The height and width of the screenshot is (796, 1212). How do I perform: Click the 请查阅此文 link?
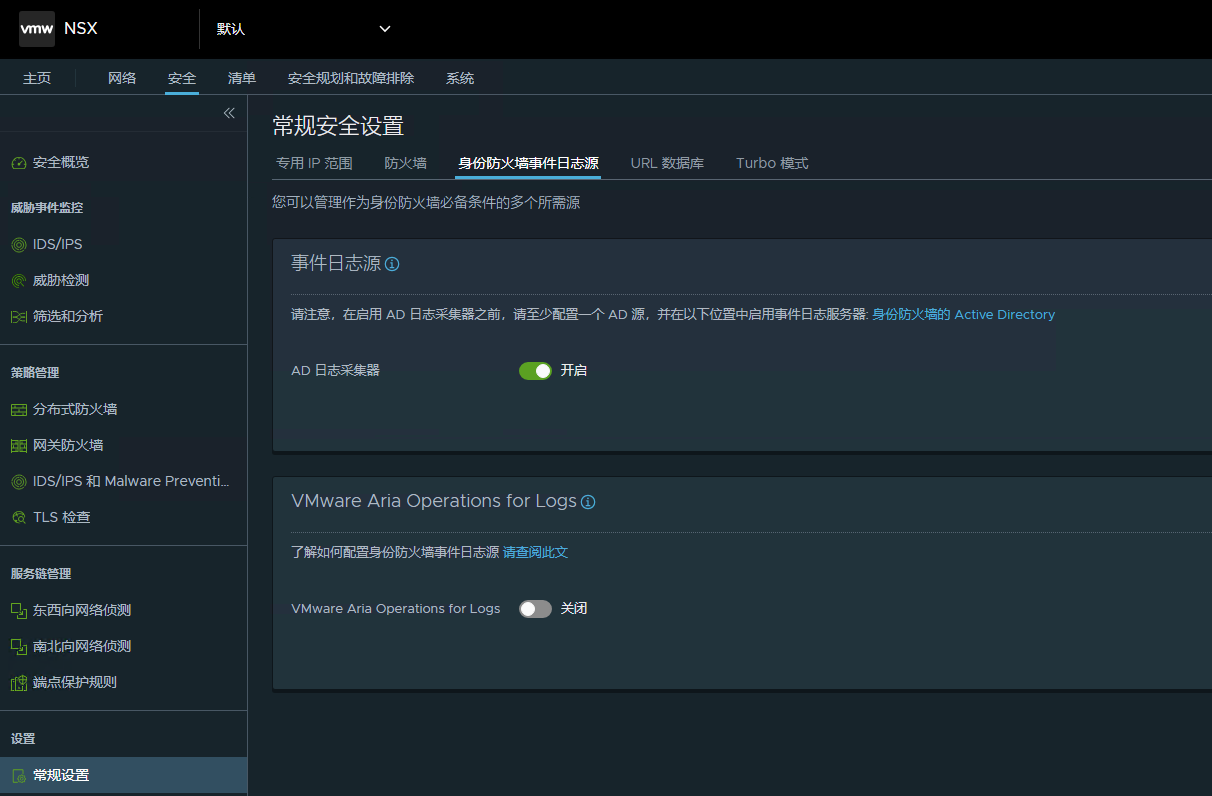tap(535, 552)
